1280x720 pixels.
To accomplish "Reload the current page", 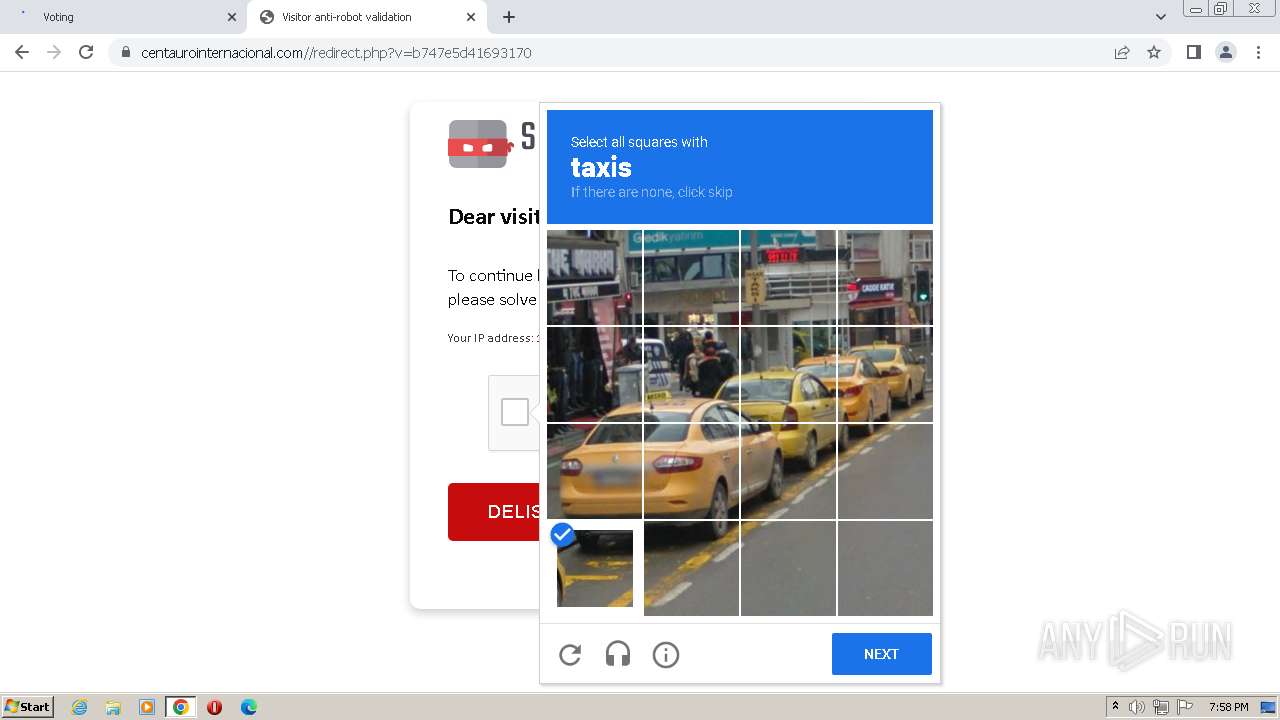I will pyautogui.click(x=86, y=52).
